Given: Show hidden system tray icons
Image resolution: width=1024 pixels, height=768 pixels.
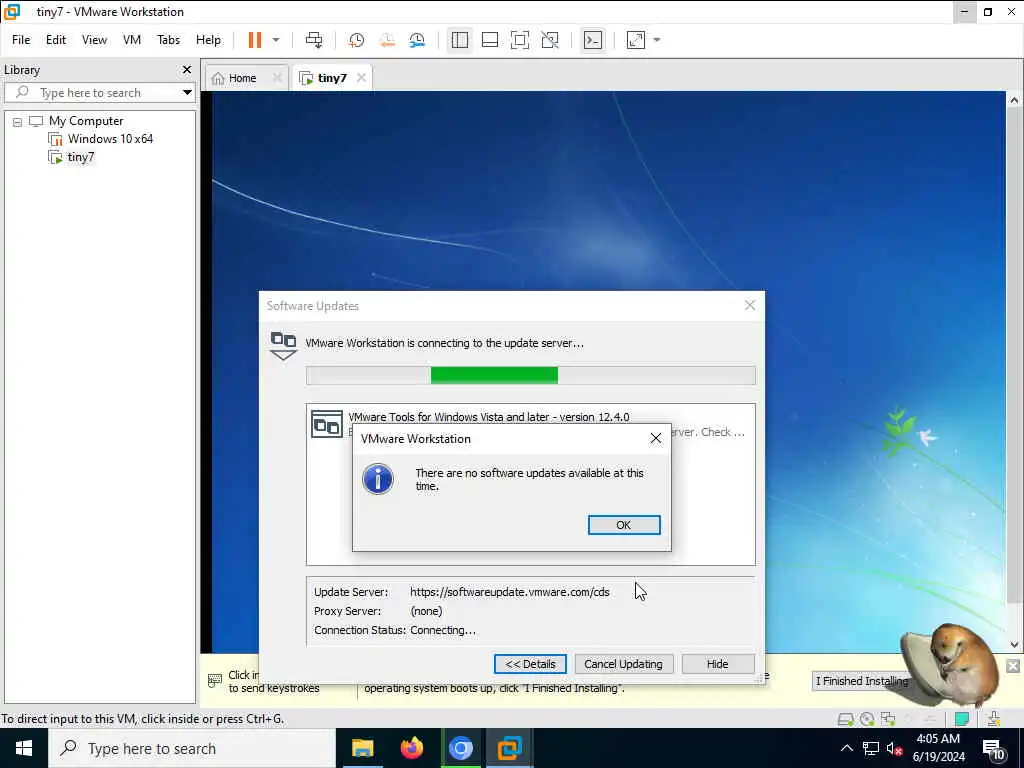Looking at the screenshot, I should tap(846, 748).
